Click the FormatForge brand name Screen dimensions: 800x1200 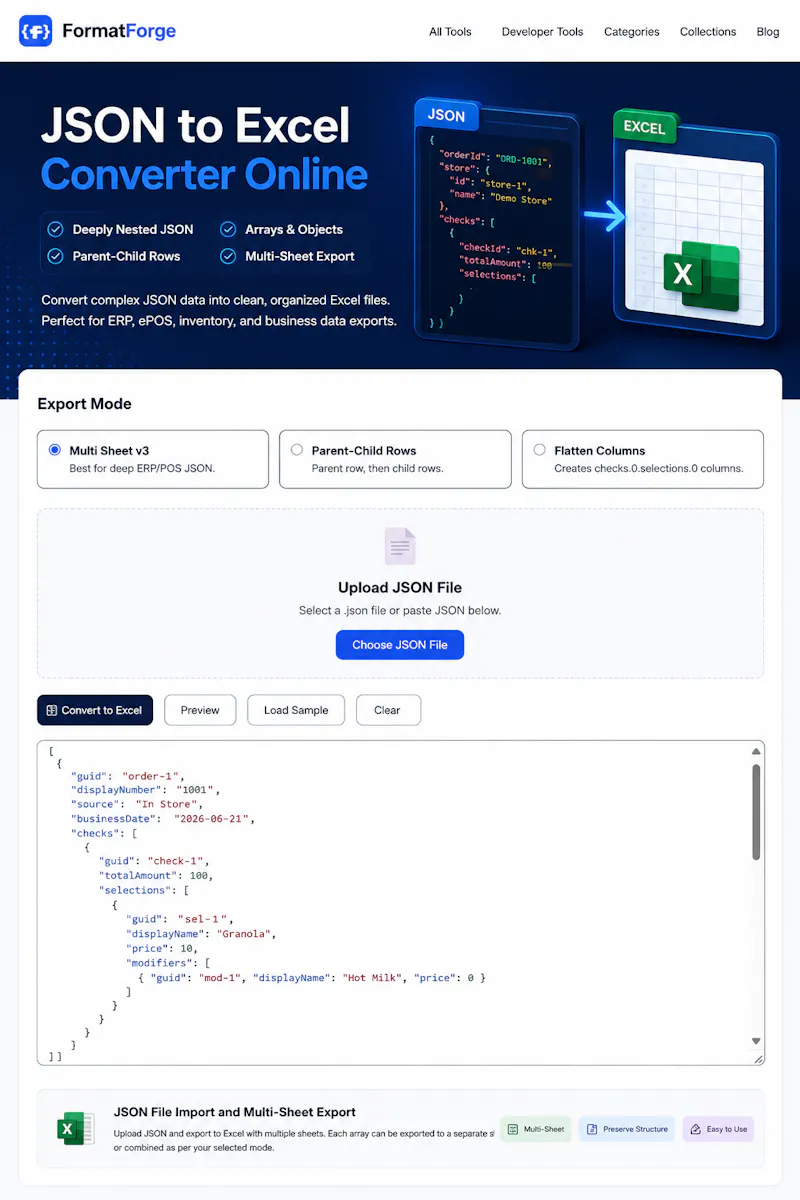pyautogui.click(x=119, y=31)
